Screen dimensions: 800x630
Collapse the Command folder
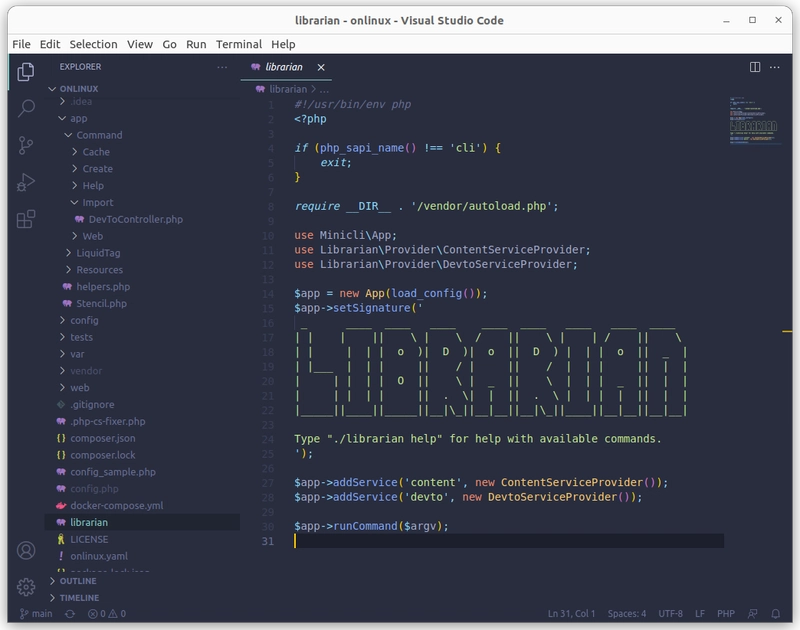click(99, 135)
